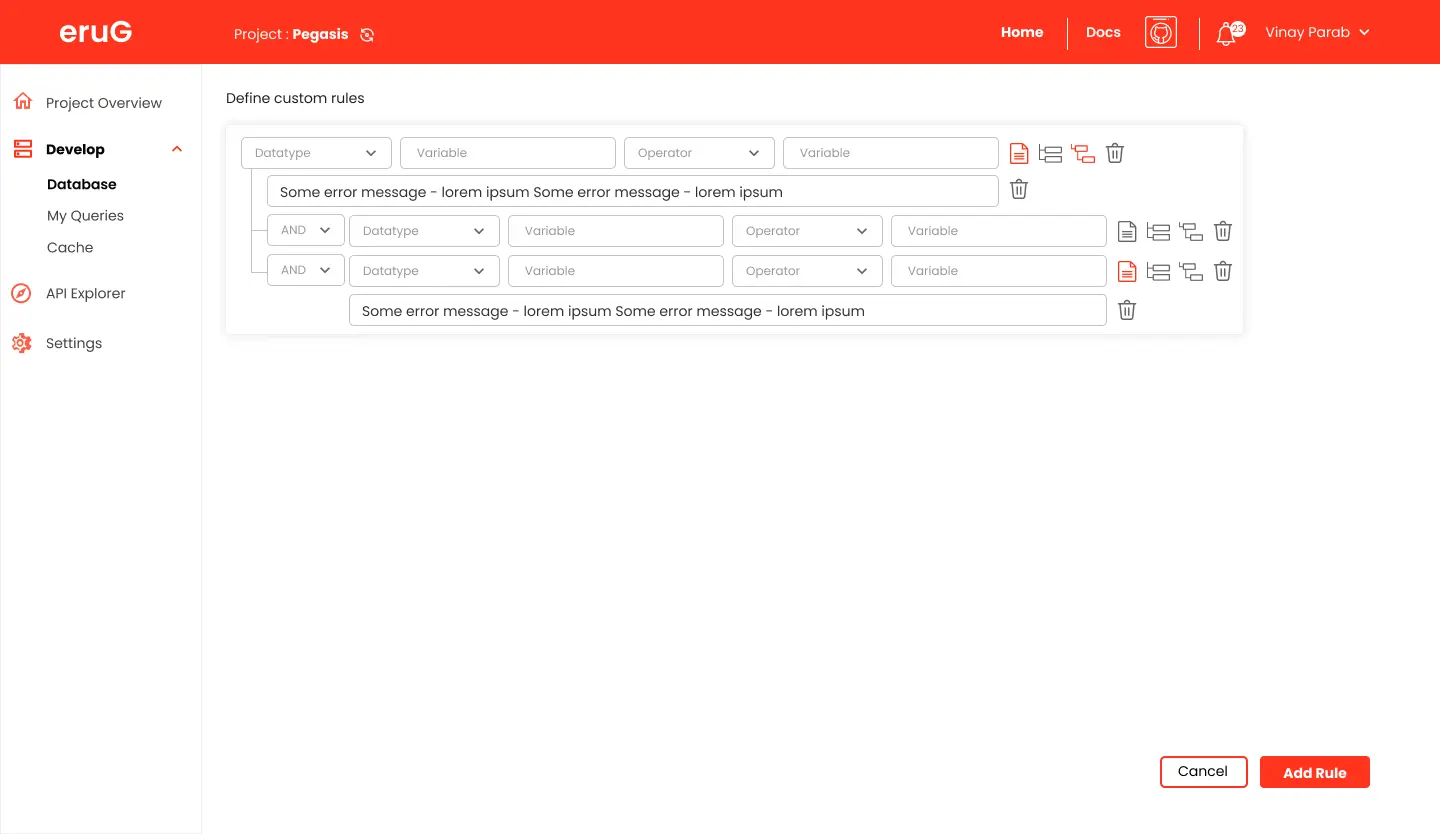
Task: Delete the first rule row using trash icon
Action: click(x=1115, y=153)
